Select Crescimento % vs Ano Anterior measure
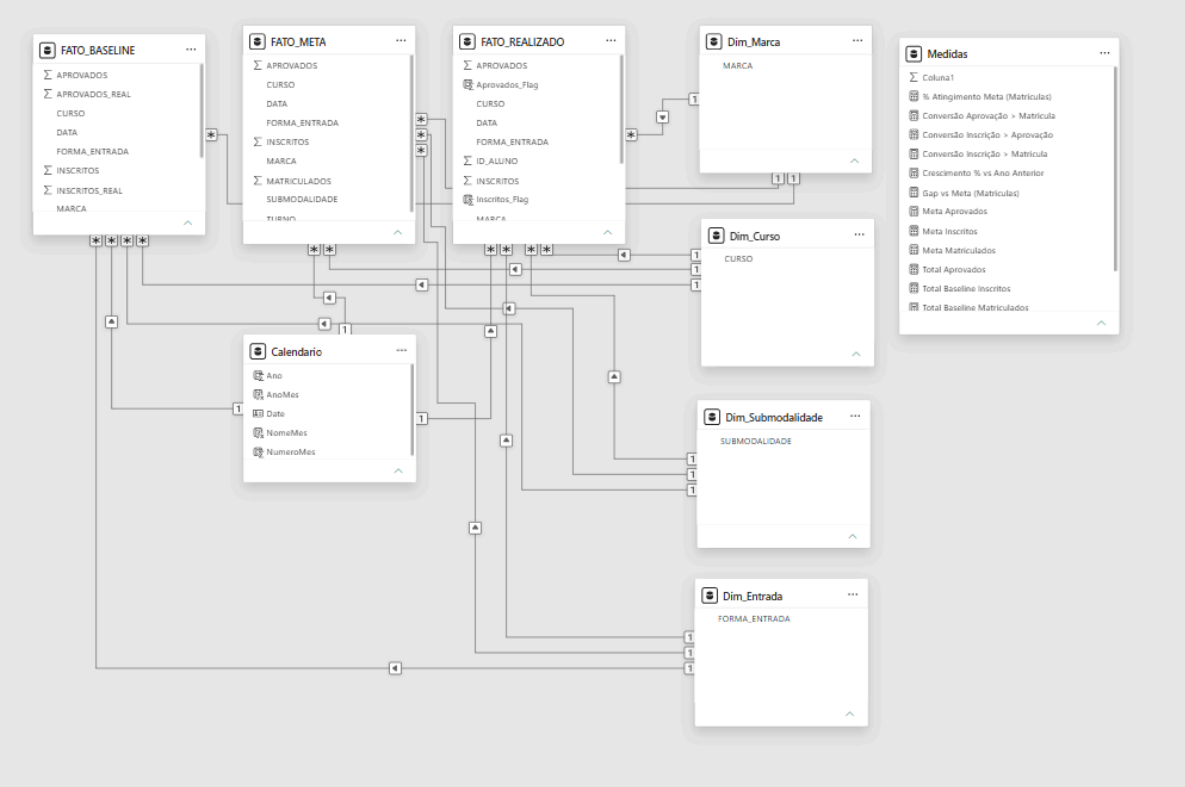Screen dimensions: 1185x787 coord(983,173)
